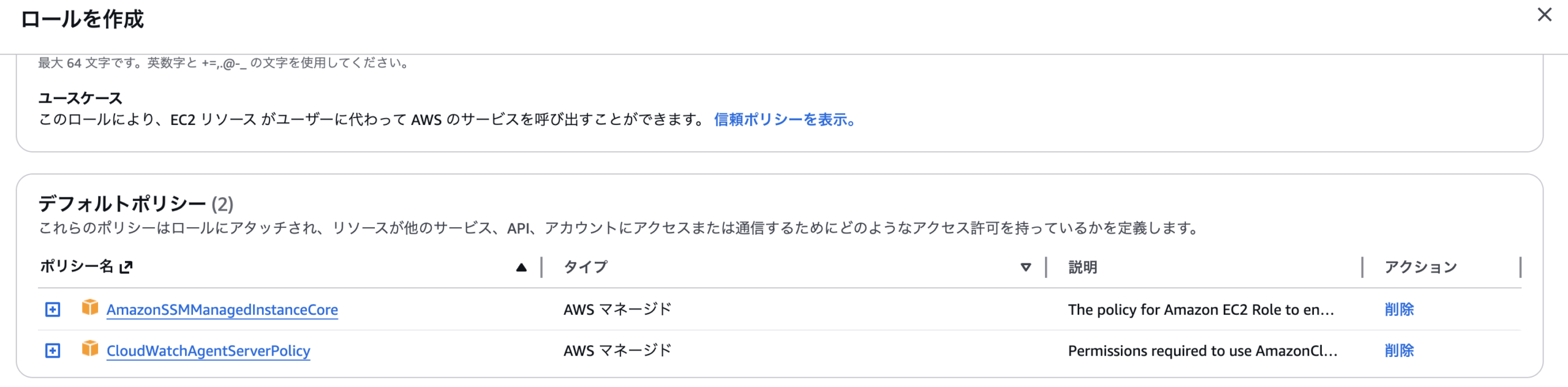The height and width of the screenshot is (387, 1568).
Task: Click the ポリシー名 ascending sort arrow
Action: [x=521, y=267]
